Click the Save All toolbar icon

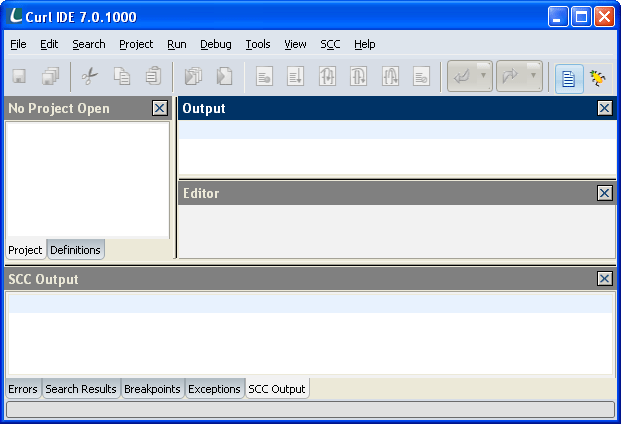(50, 77)
